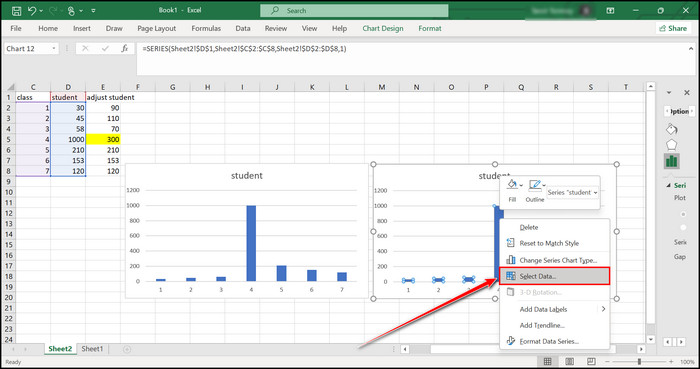
Task: Zoom in with the plus button
Action: pos(671,361)
